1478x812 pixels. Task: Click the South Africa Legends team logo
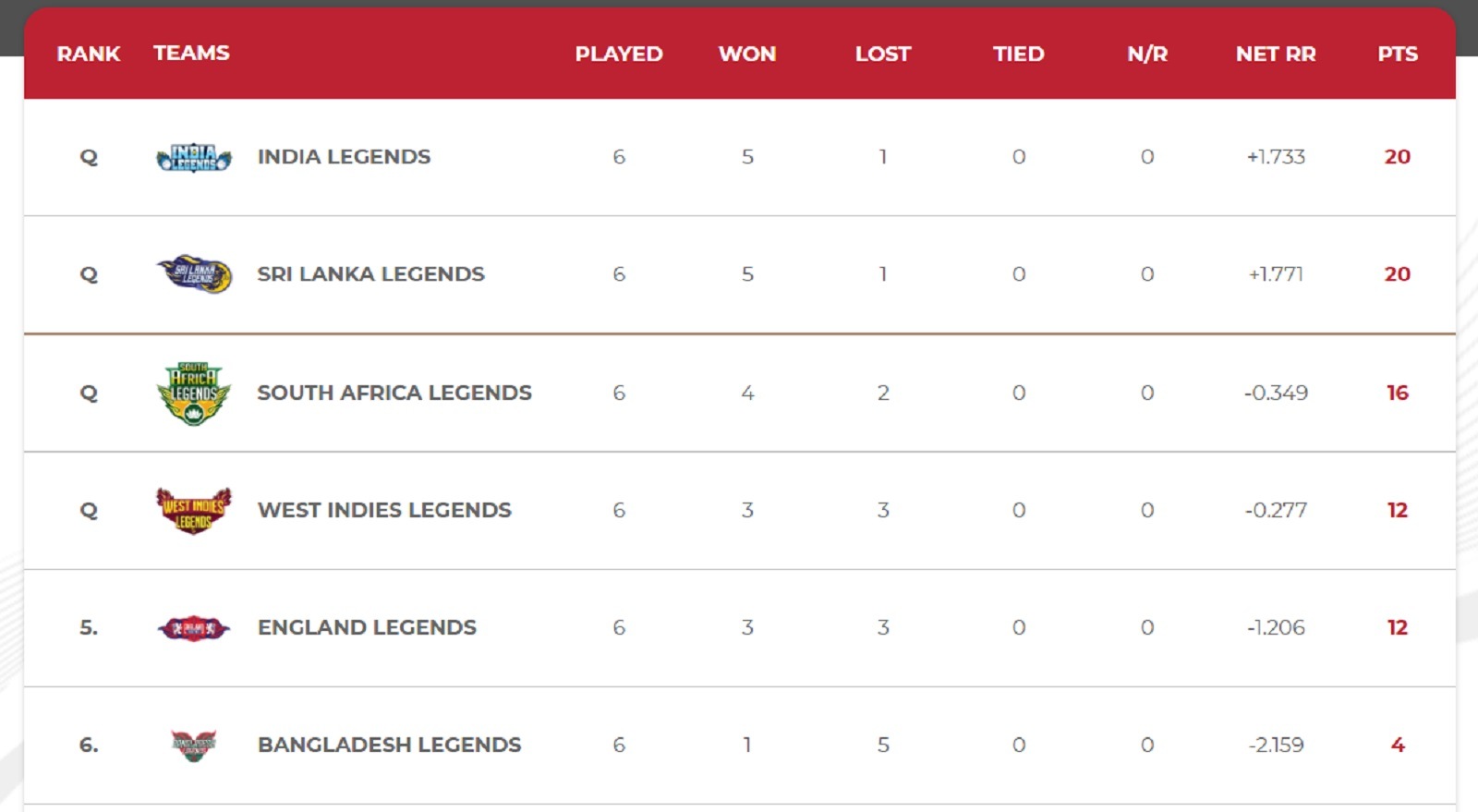pos(194,393)
